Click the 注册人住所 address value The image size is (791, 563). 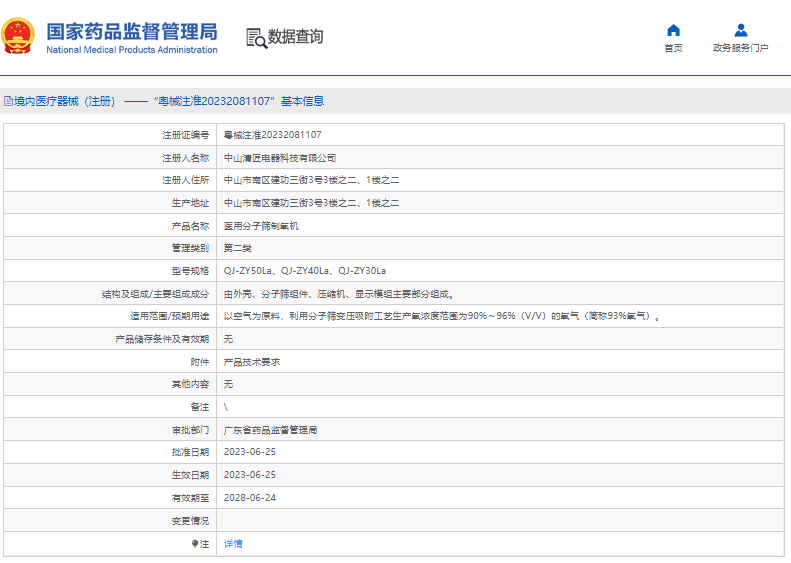(311, 180)
